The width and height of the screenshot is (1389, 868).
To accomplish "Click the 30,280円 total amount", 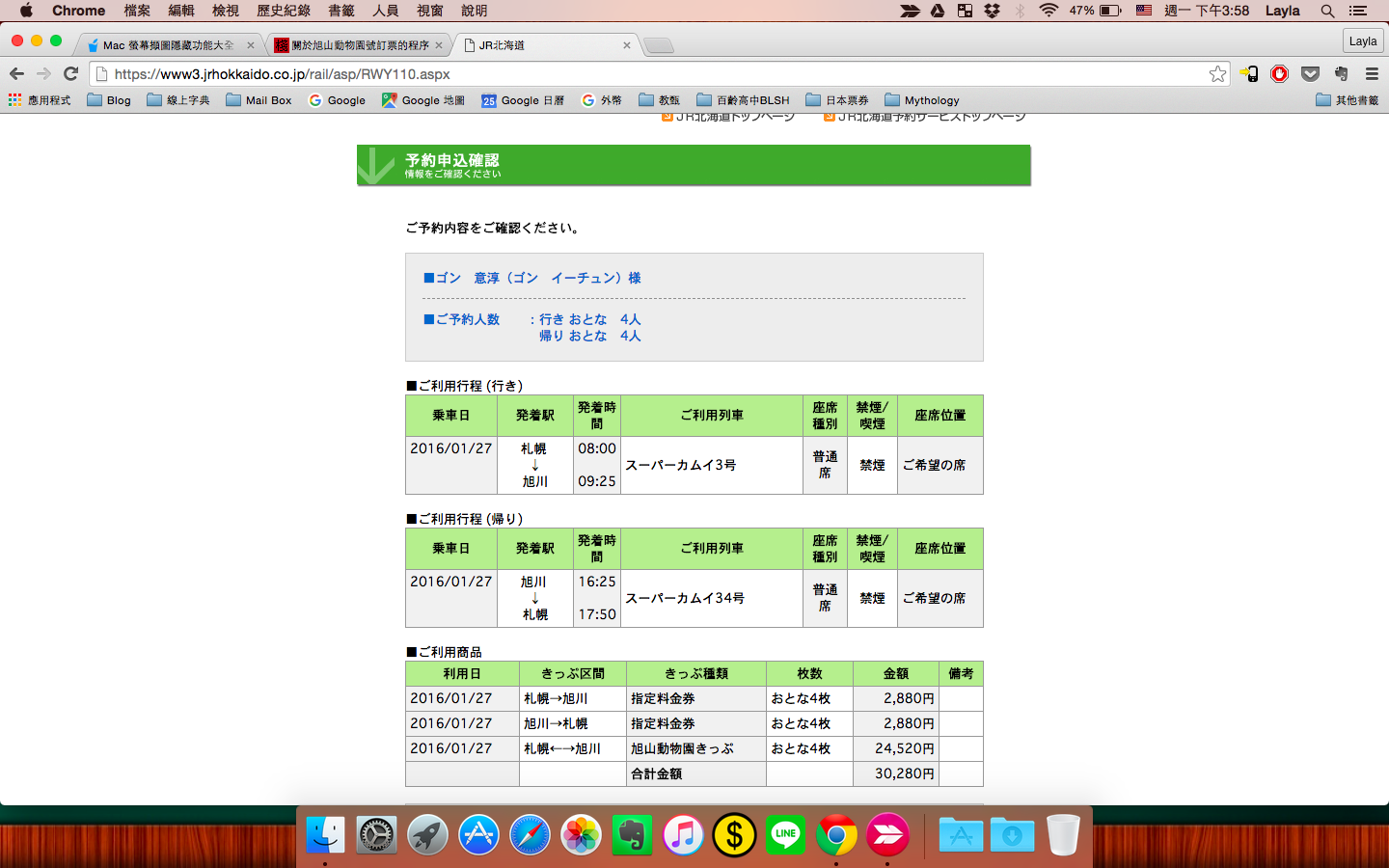I will 905,773.
